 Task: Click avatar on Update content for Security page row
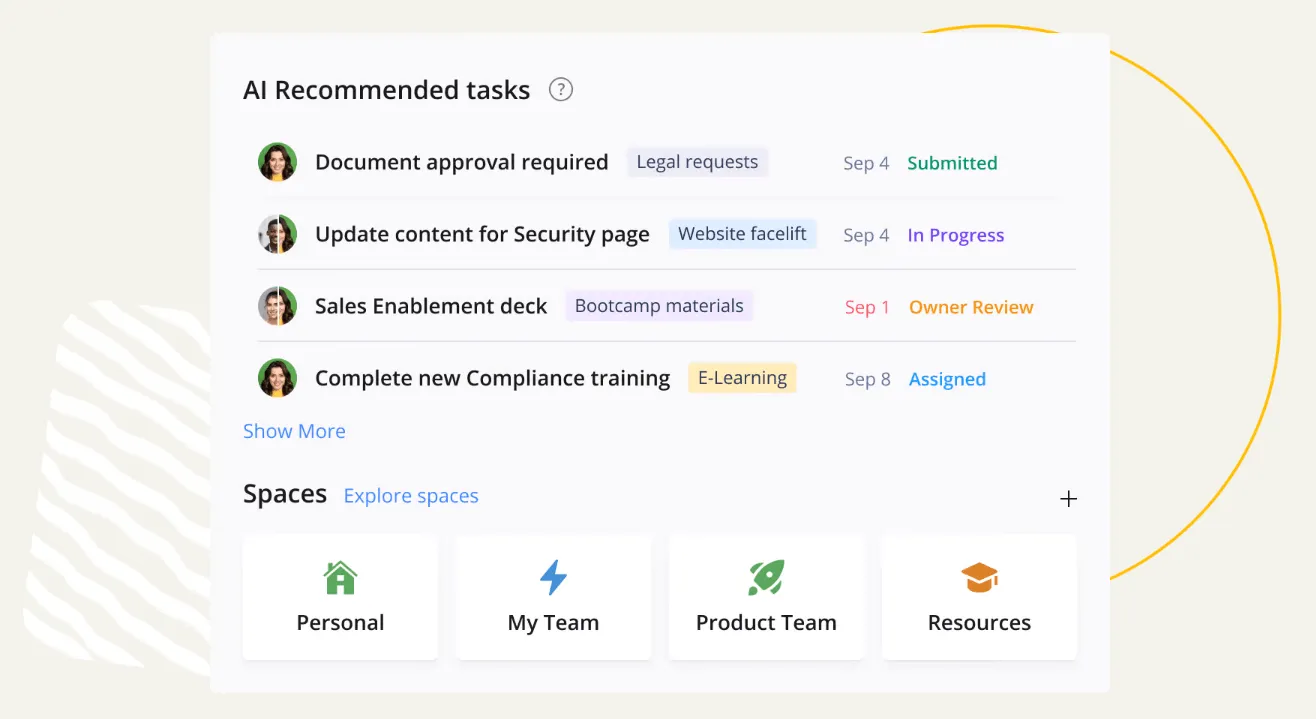[x=277, y=234]
